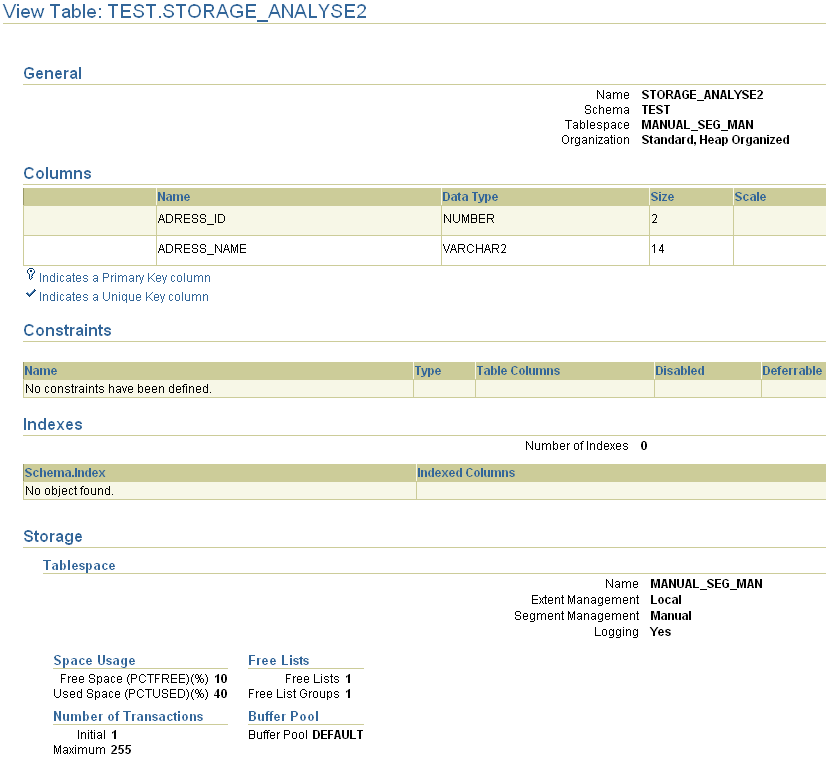Click the Free List Groups value 1

click(x=348, y=694)
